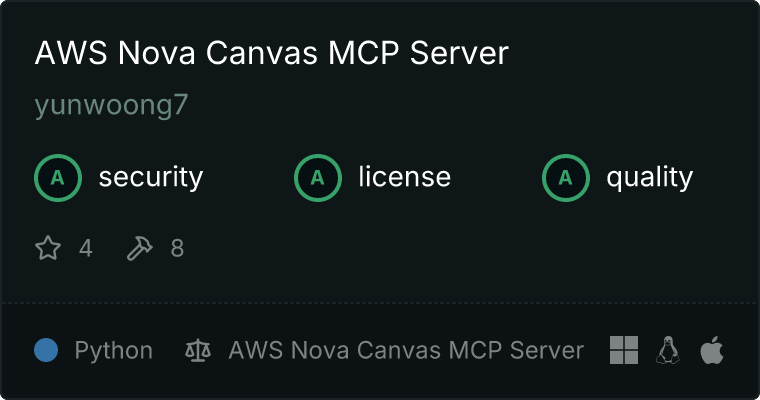Click the security label text
760x400 pixels.
151,177
